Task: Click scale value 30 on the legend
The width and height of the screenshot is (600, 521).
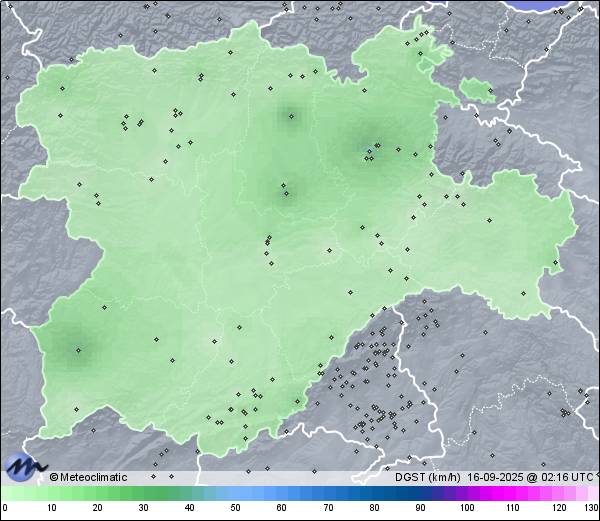Action: 143,508
